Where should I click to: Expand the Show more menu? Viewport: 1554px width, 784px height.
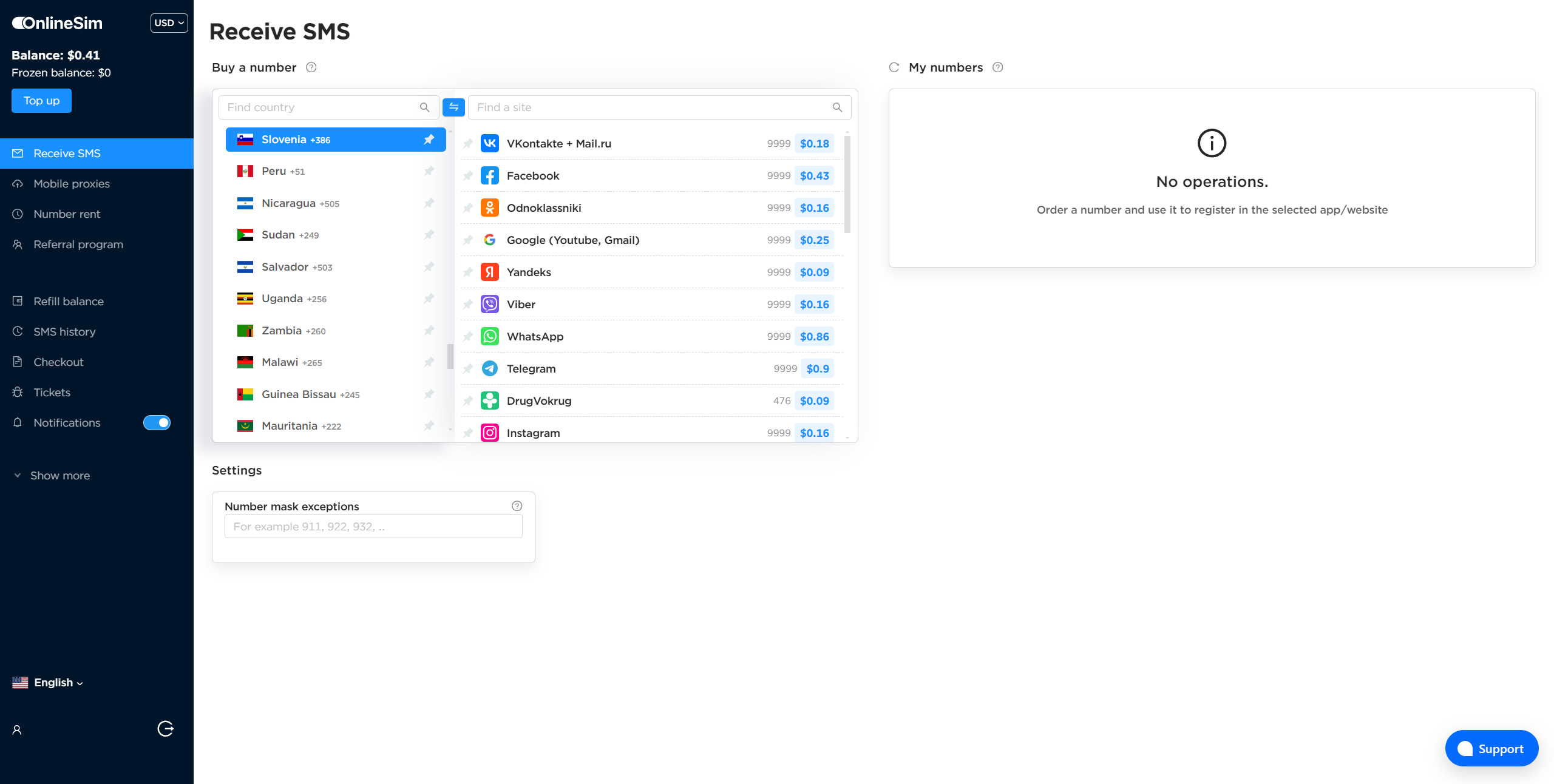(x=52, y=476)
